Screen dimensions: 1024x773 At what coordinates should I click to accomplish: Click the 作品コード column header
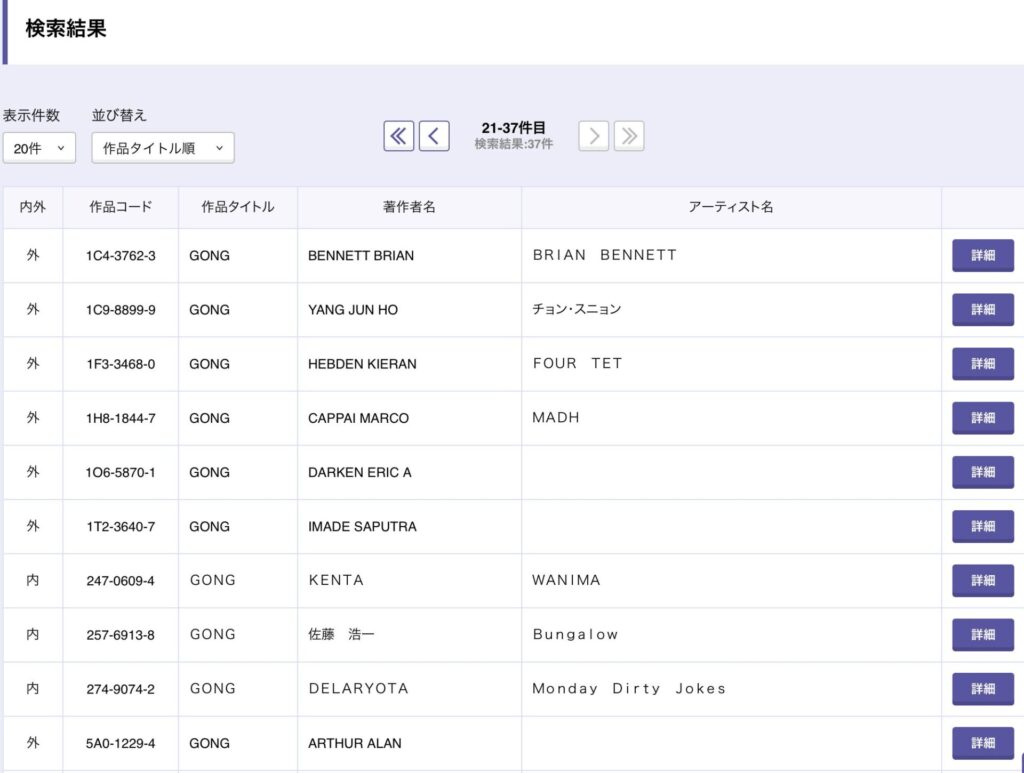(120, 207)
